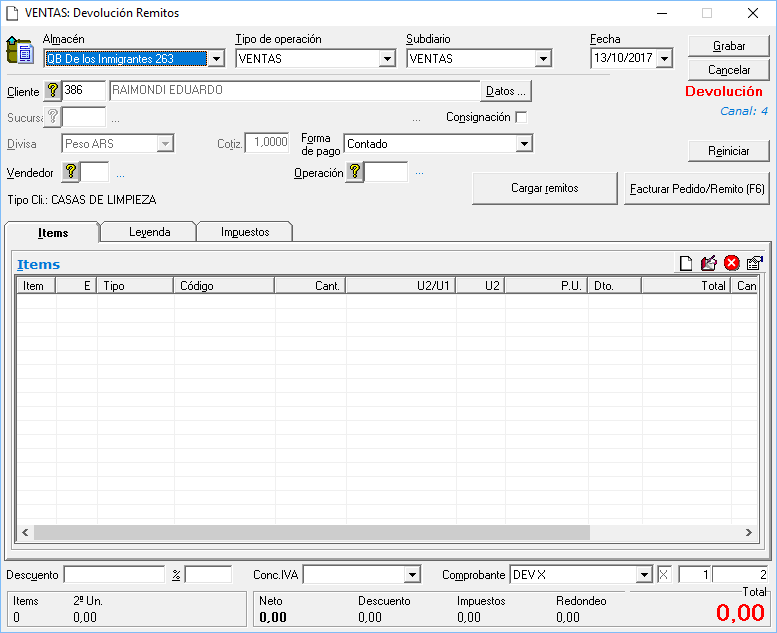
Task: Click the red delete item icon
Action: tap(732, 264)
